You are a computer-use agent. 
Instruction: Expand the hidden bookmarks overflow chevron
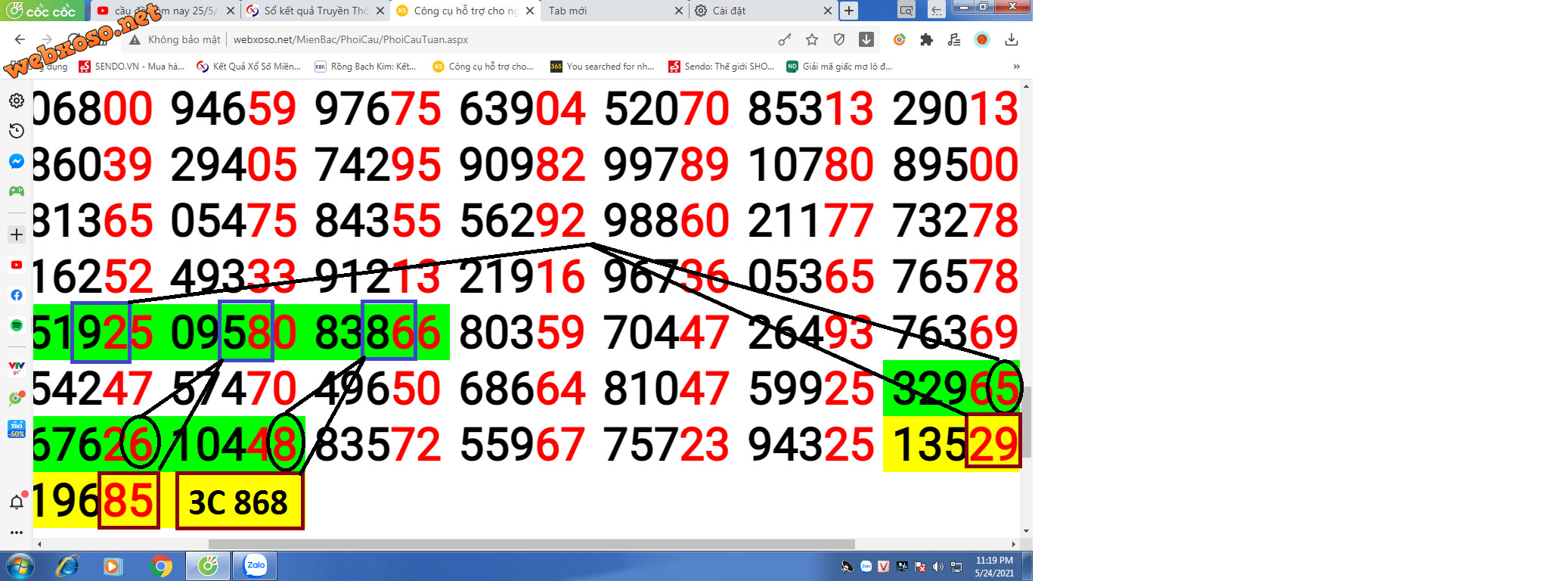pos(1016,67)
